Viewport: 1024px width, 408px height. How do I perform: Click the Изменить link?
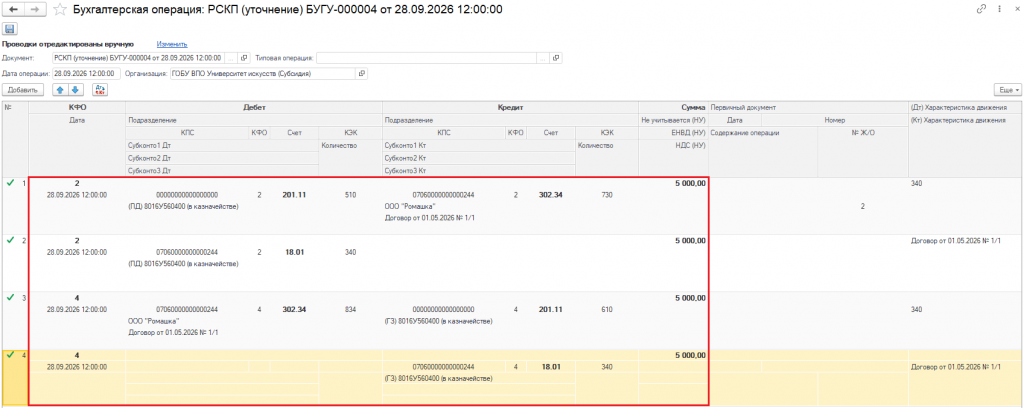tap(172, 44)
